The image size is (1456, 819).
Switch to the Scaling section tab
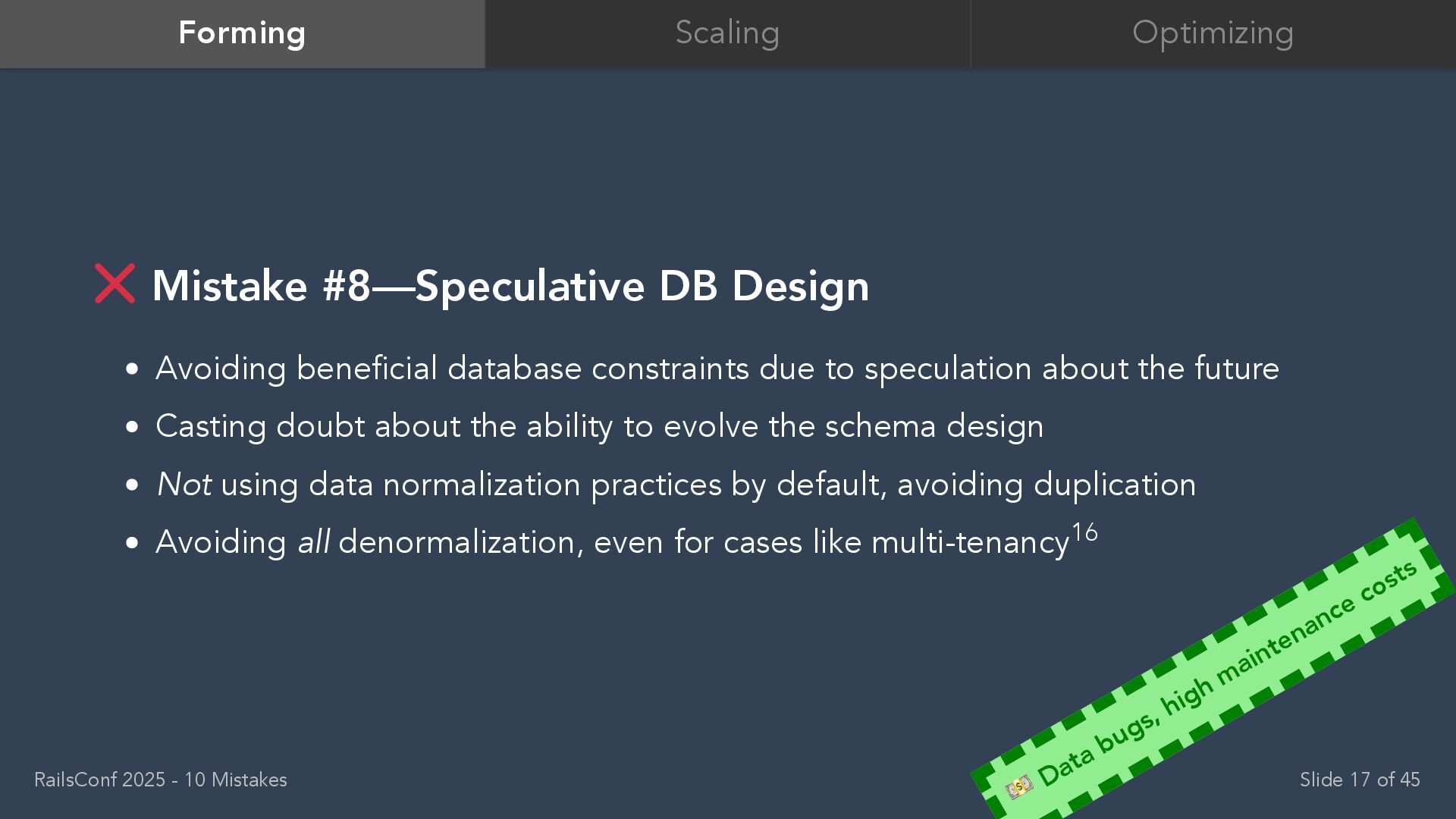(x=727, y=33)
